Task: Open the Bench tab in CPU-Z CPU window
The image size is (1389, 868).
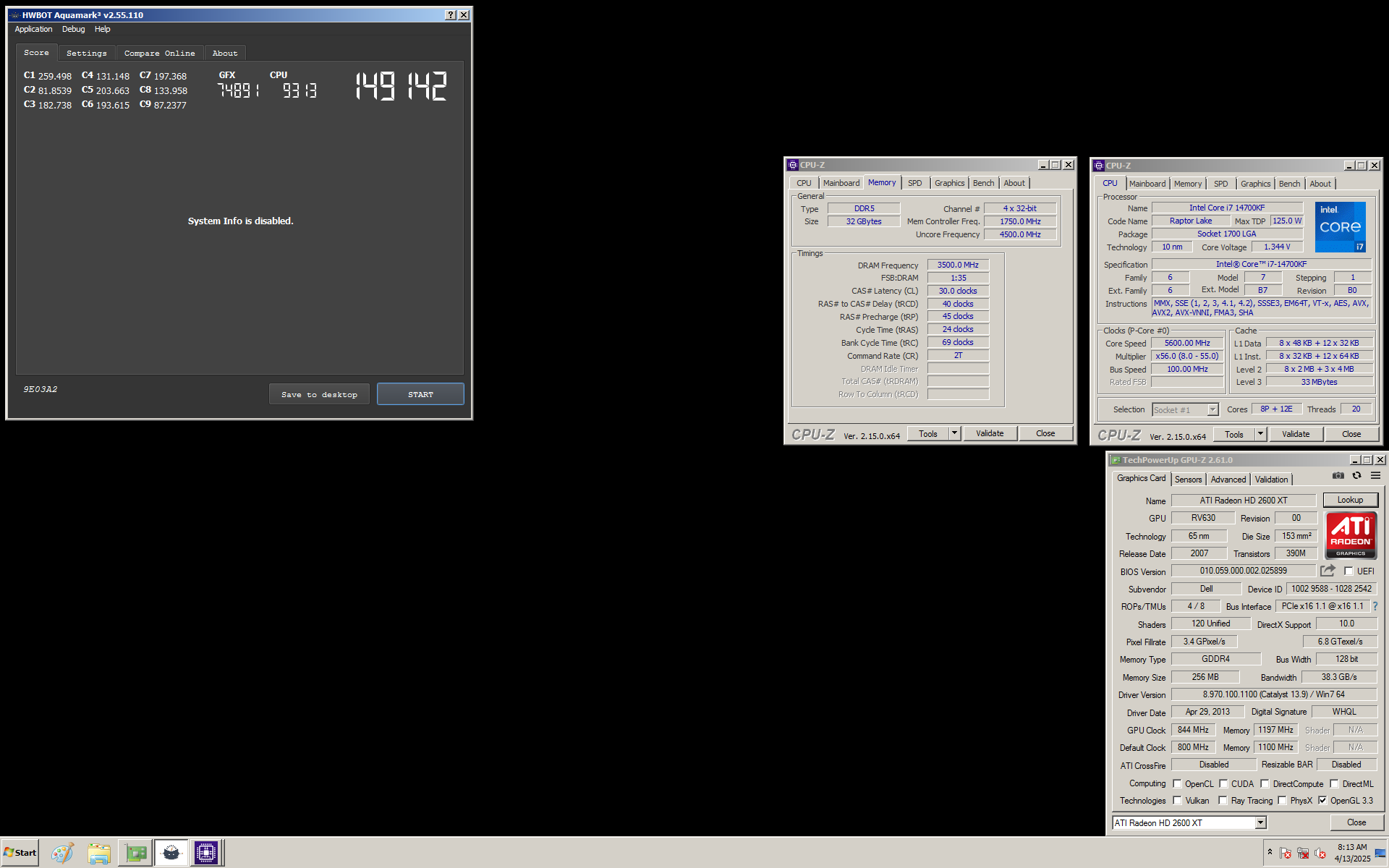Action: (x=1289, y=184)
